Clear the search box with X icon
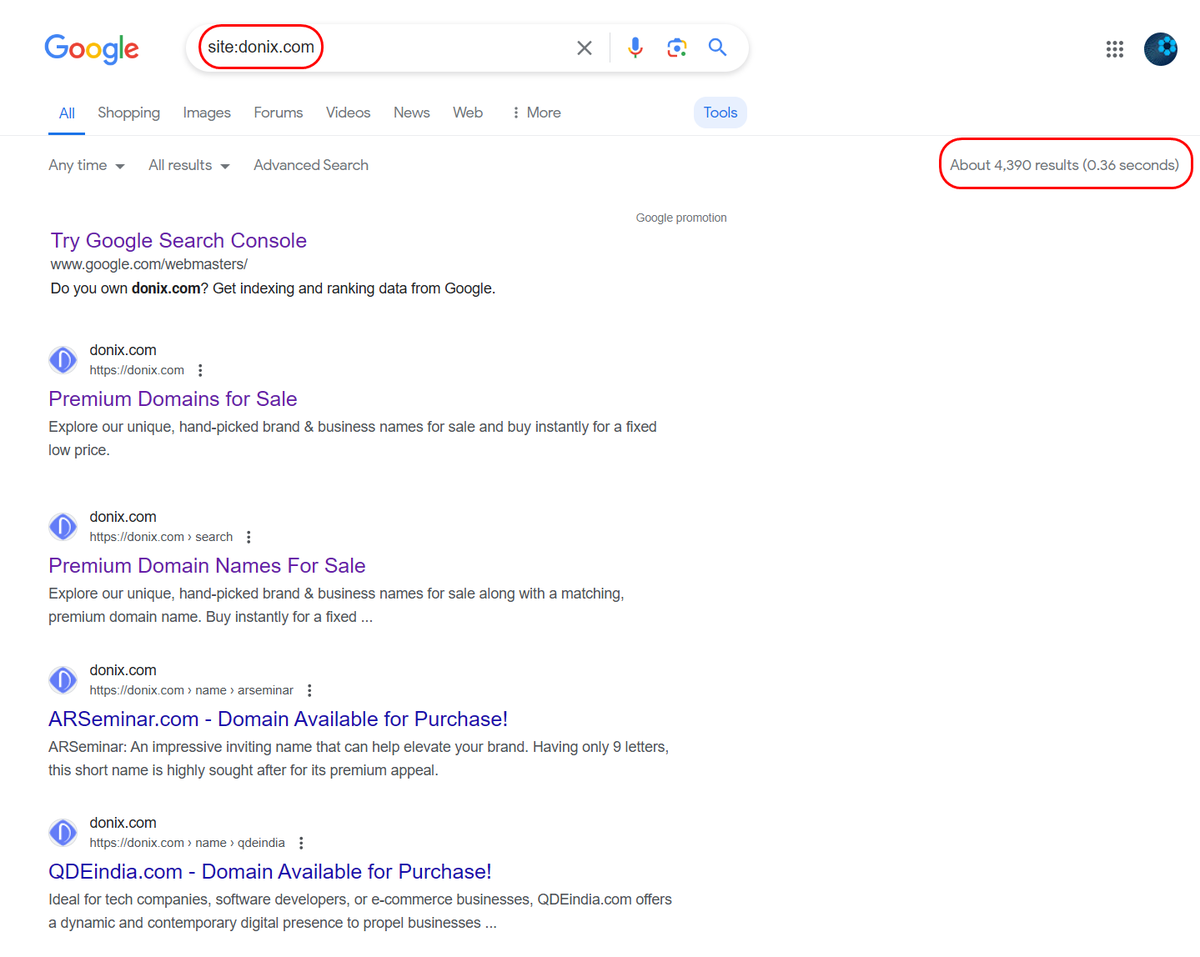Image resolution: width=1200 pixels, height=957 pixels. 585,48
